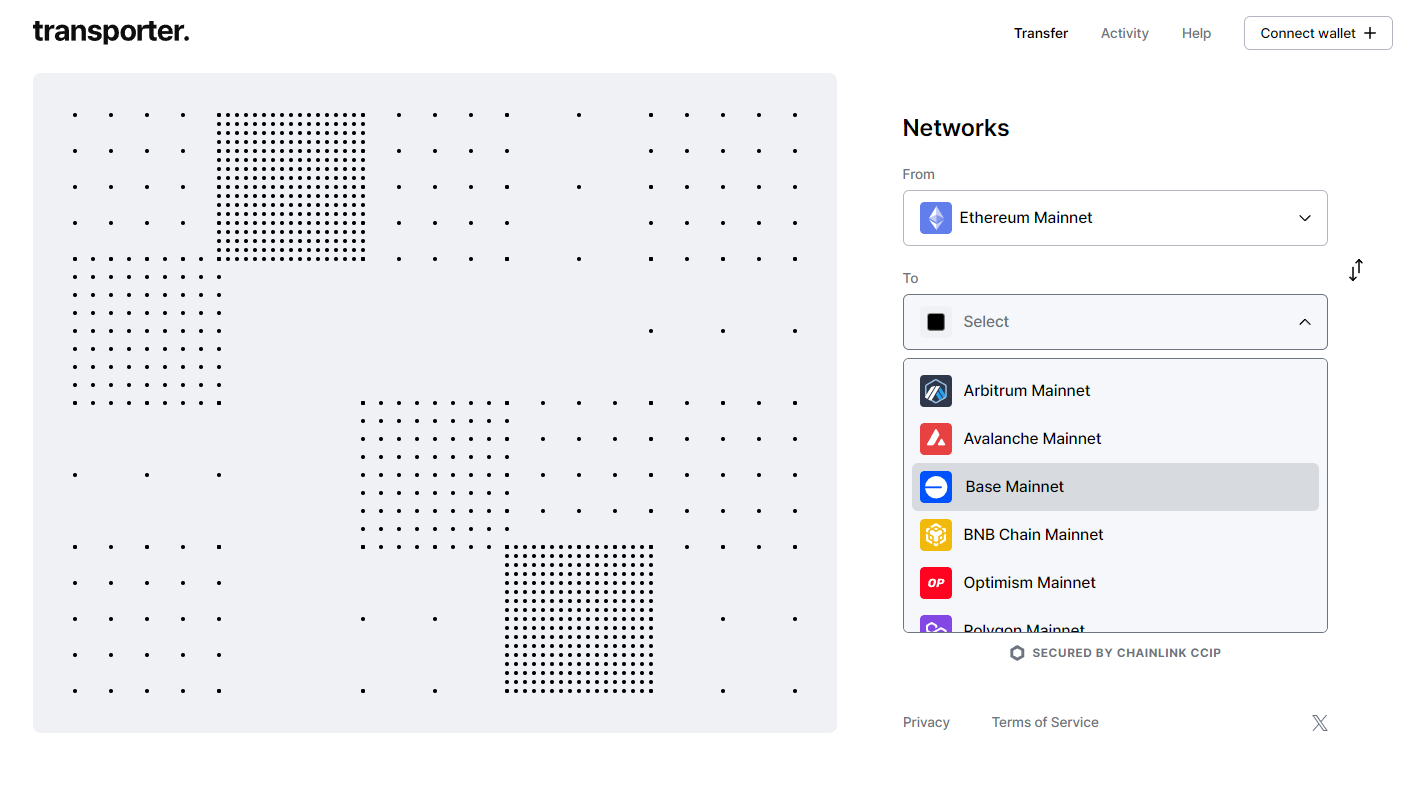
Task: Collapse the To network Select dropdown
Action: pos(1115,322)
